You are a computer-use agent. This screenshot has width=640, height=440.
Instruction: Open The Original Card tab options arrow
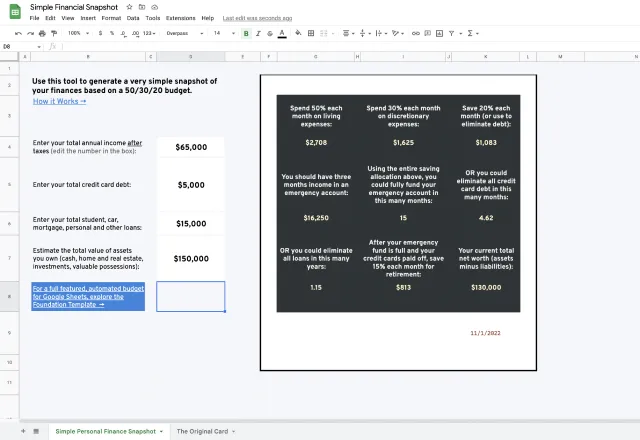(233, 431)
